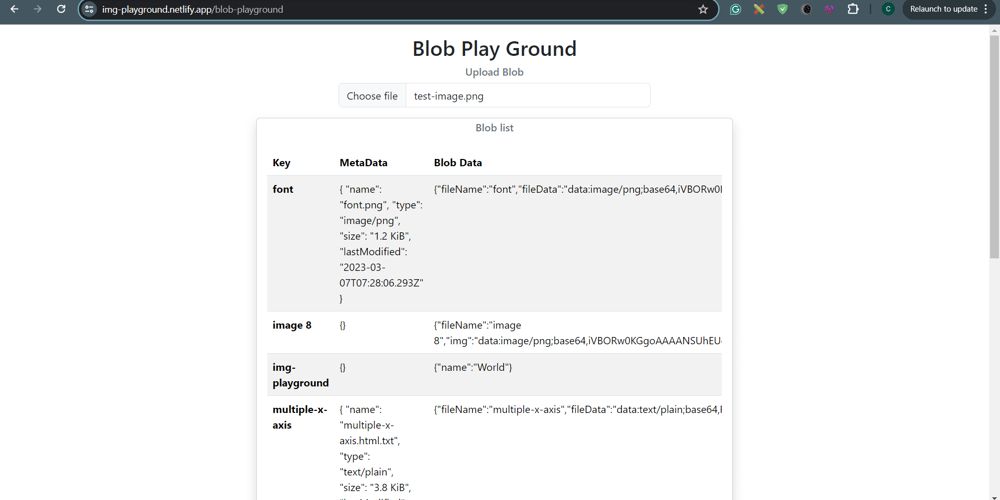
Task: Click the Relaunch to update button
Action: click(x=943, y=9)
